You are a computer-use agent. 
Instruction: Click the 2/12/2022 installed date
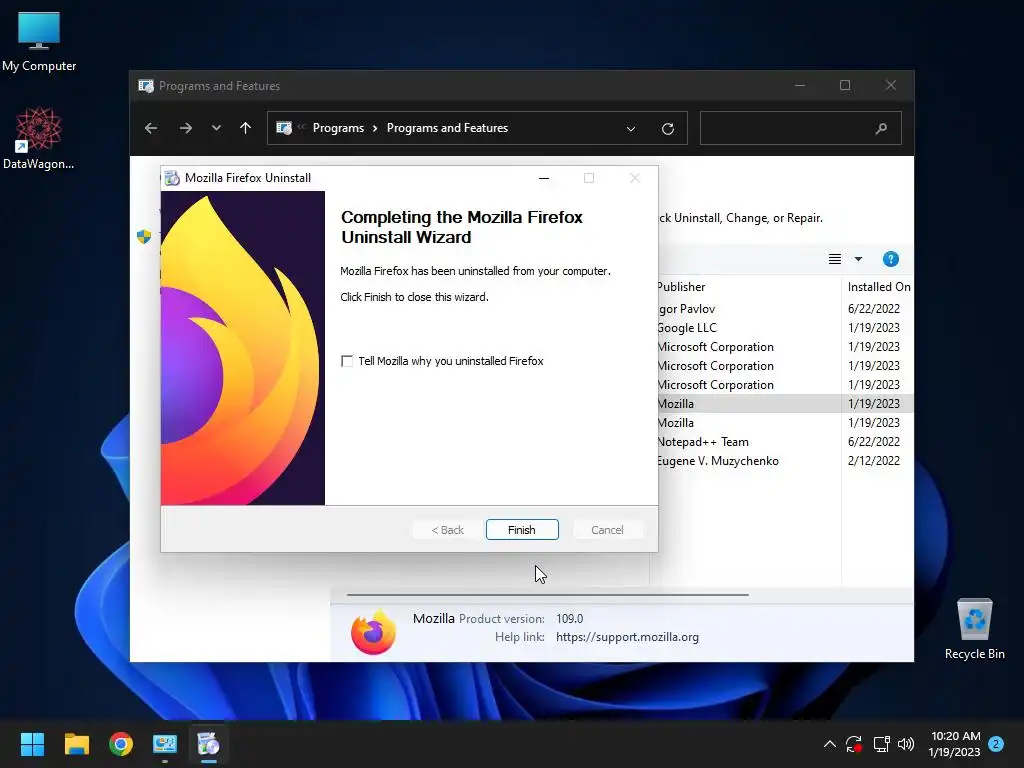click(x=874, y=461)
